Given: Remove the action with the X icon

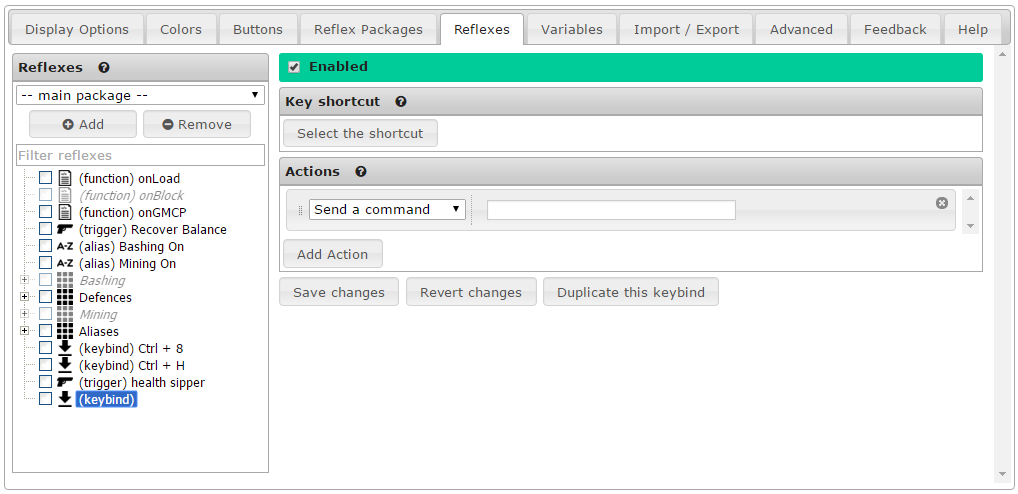Looking at the screenshot, I should coord(941,203).
